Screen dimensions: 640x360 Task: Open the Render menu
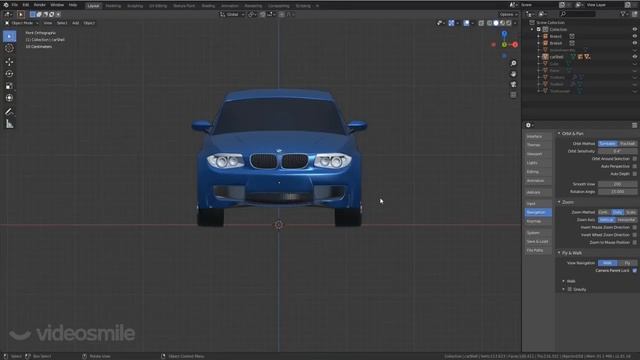(x=40, y=5)
